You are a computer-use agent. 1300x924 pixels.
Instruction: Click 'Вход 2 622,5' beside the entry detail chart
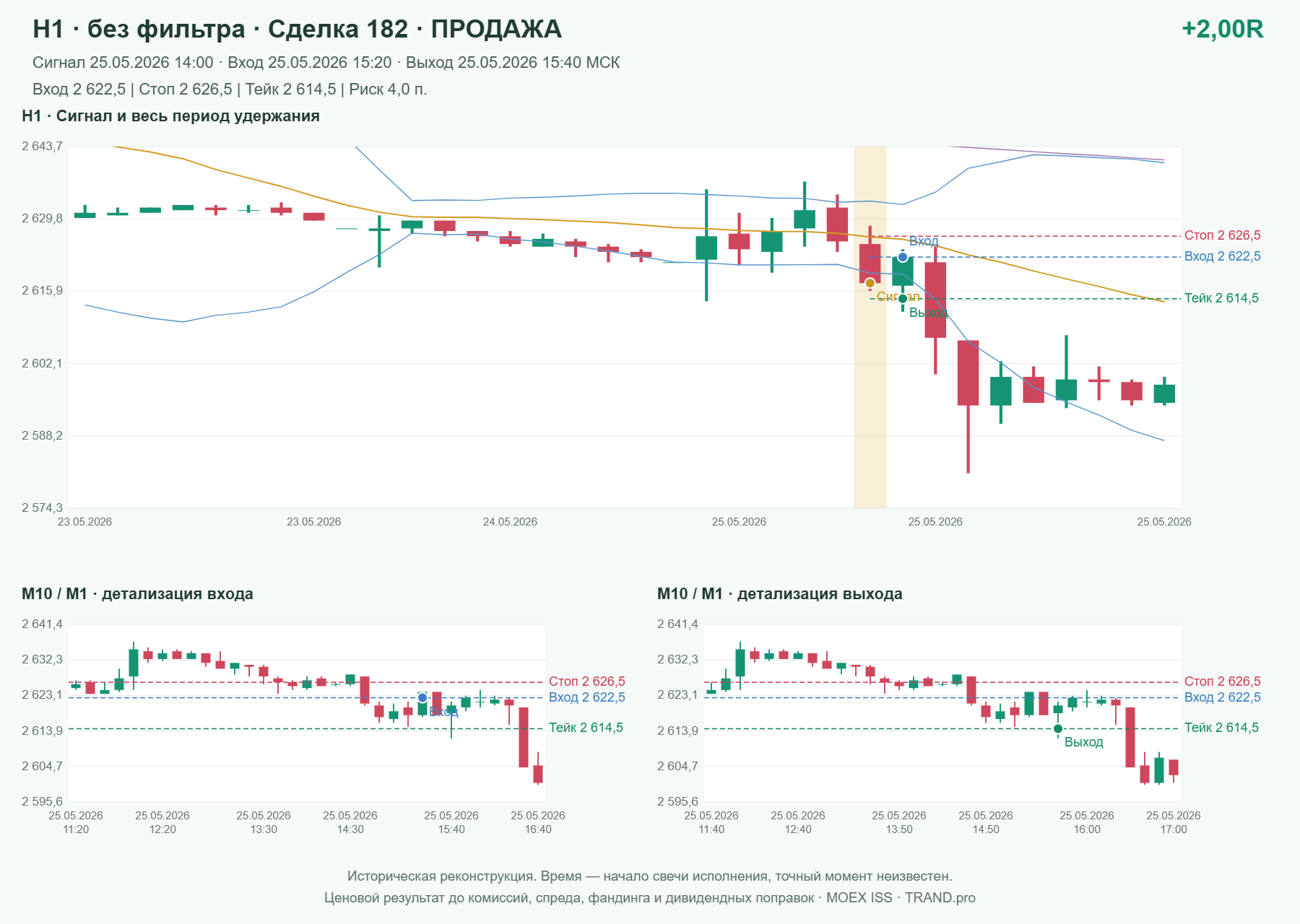click(586, 697)
